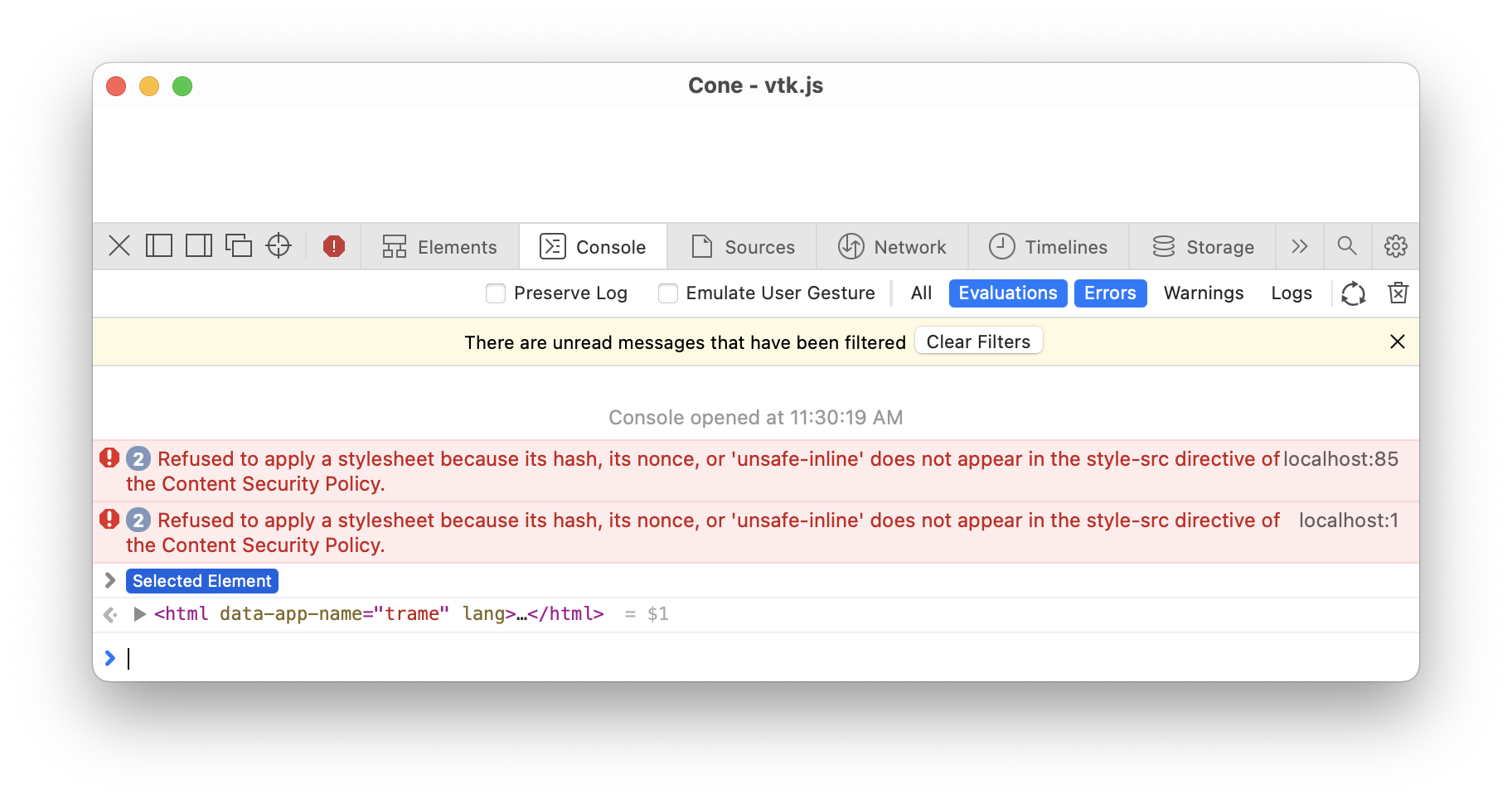
Task: Enable Emulate User Gesture checkbox
Action: 668,293
